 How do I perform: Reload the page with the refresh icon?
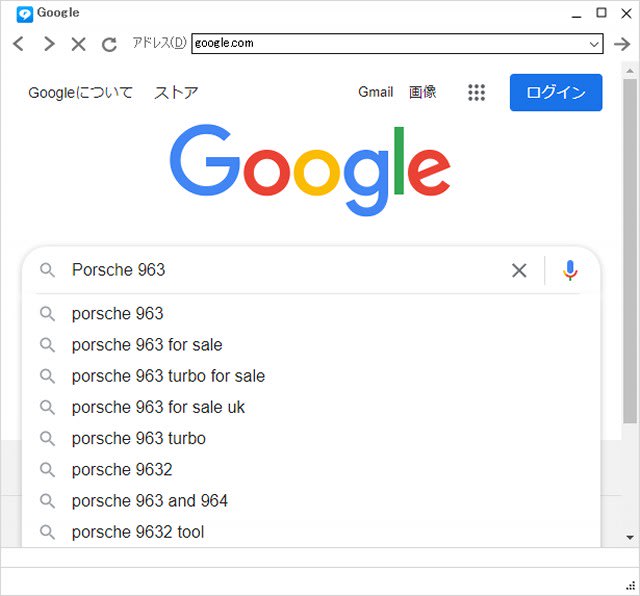tap(109, 44)
